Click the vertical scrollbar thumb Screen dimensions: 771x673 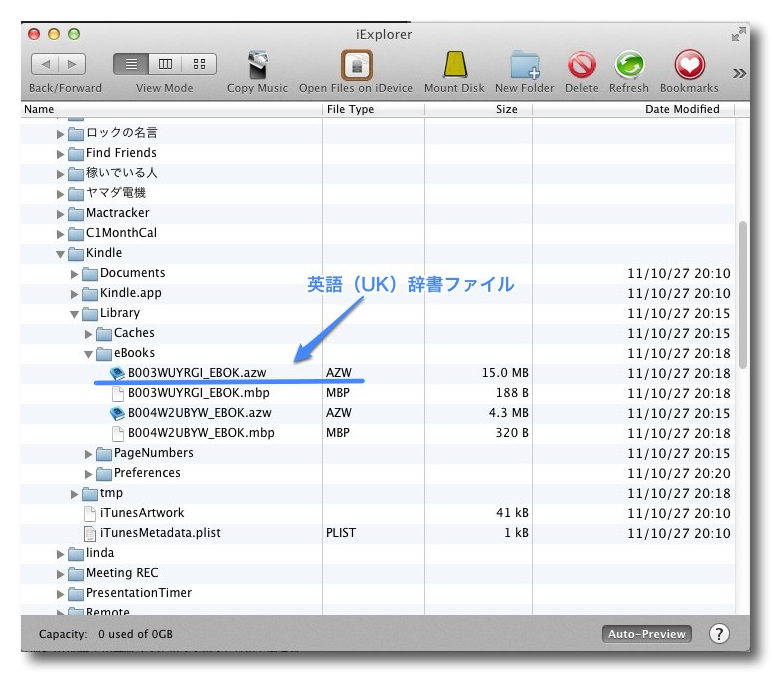pos(742,295)
